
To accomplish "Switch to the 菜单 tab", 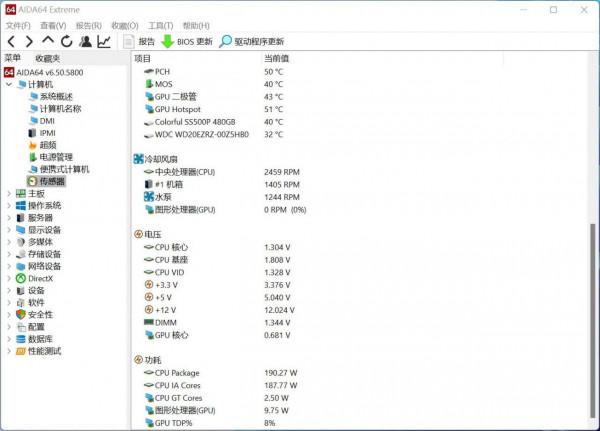I will pos(12,58).
